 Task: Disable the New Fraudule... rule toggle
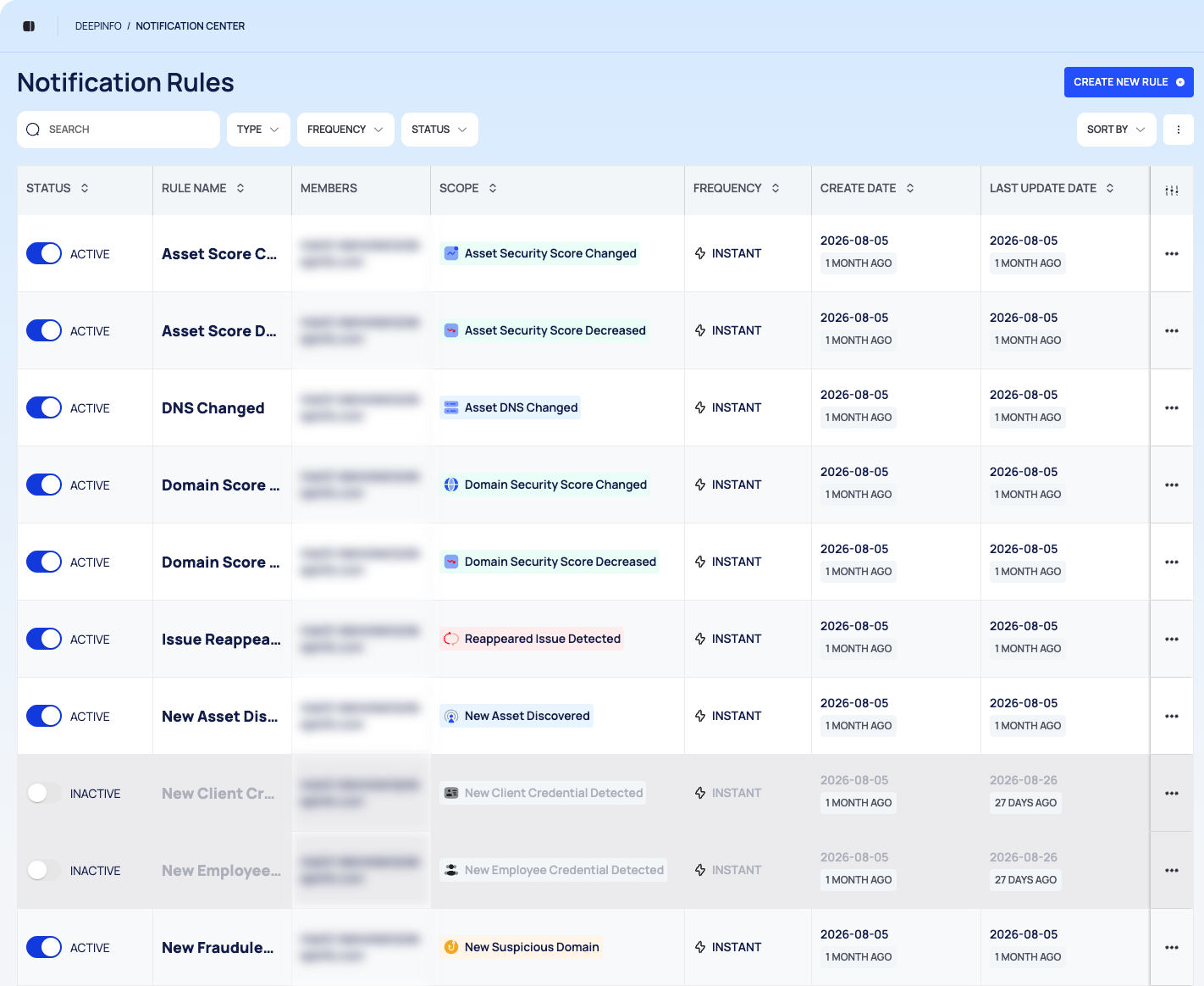point(44,947)
